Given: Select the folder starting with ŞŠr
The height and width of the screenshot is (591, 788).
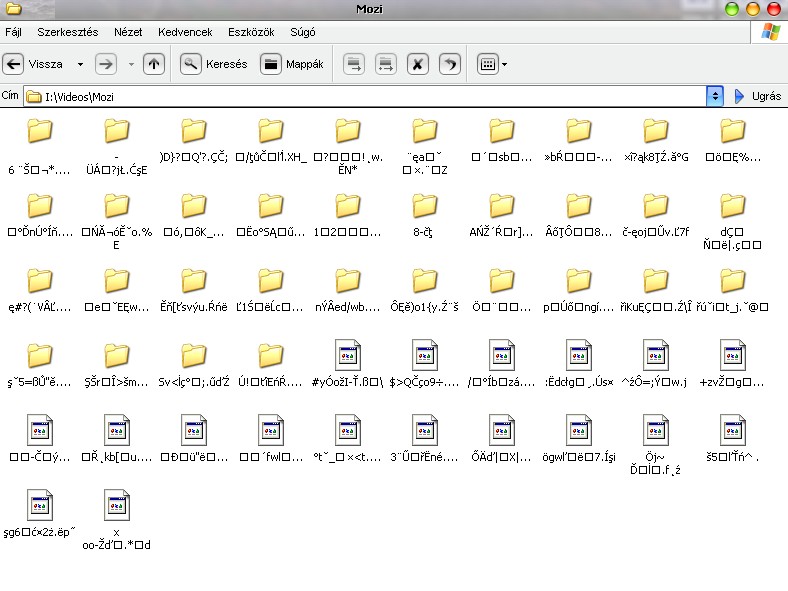Looking at the screenshot, I should (x=117, y=366).
